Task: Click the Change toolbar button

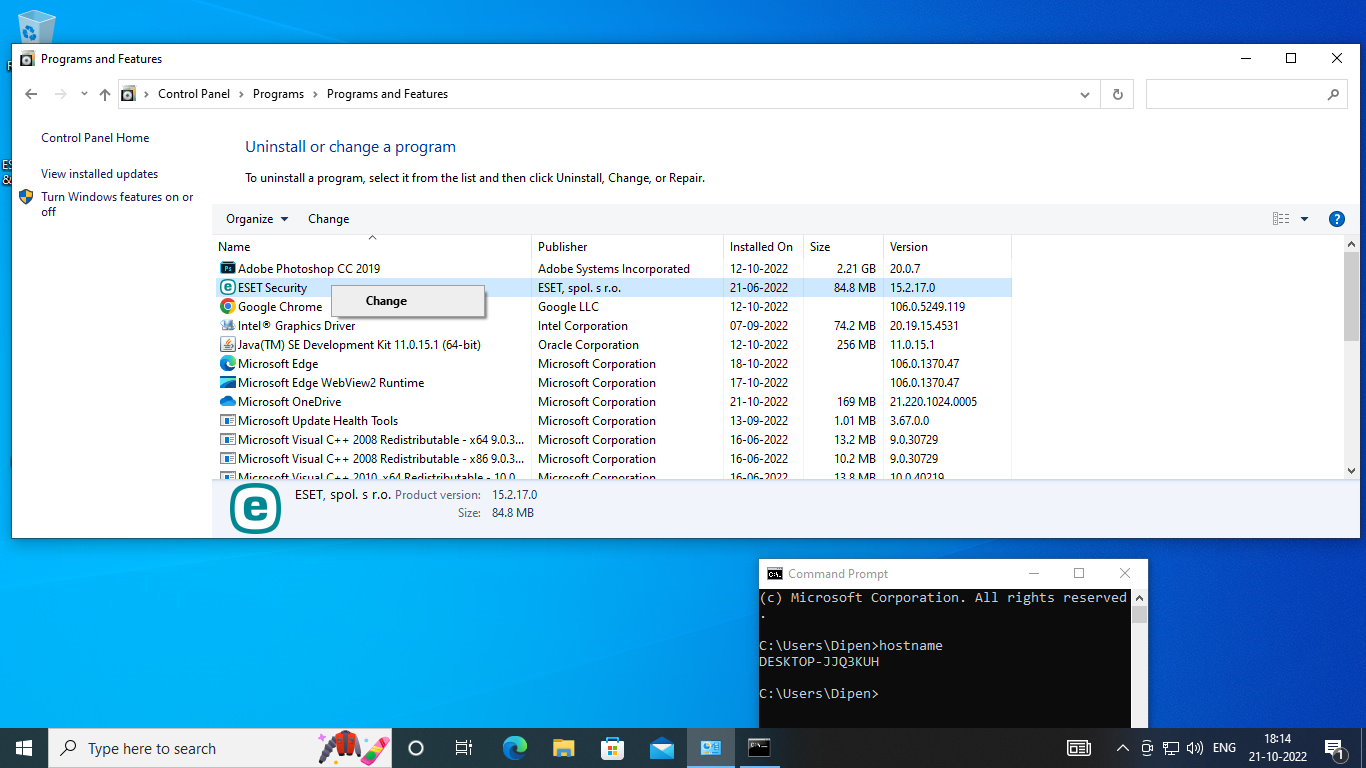Action: point(328,219)
